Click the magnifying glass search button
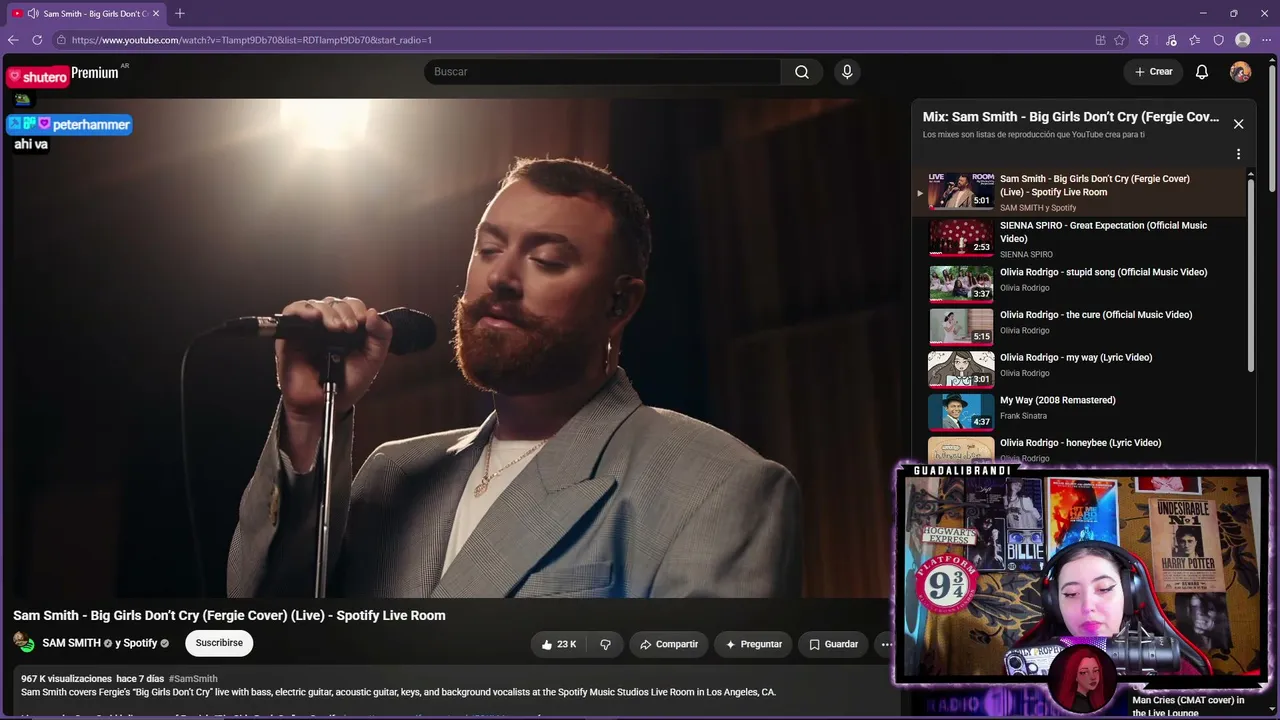The width and height of the screenshot is (1280, 720). coord(802,72)
